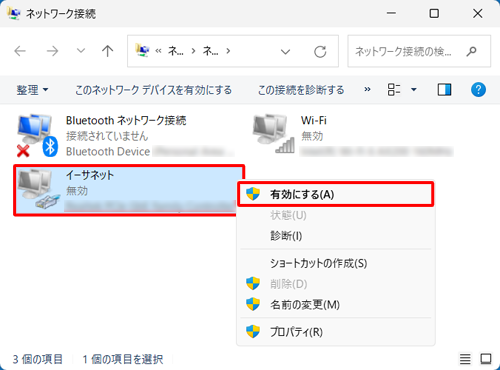Viewport: 500px width, 370px height.
Task: Click the address bar network folder icon
Action: point(142,51)
